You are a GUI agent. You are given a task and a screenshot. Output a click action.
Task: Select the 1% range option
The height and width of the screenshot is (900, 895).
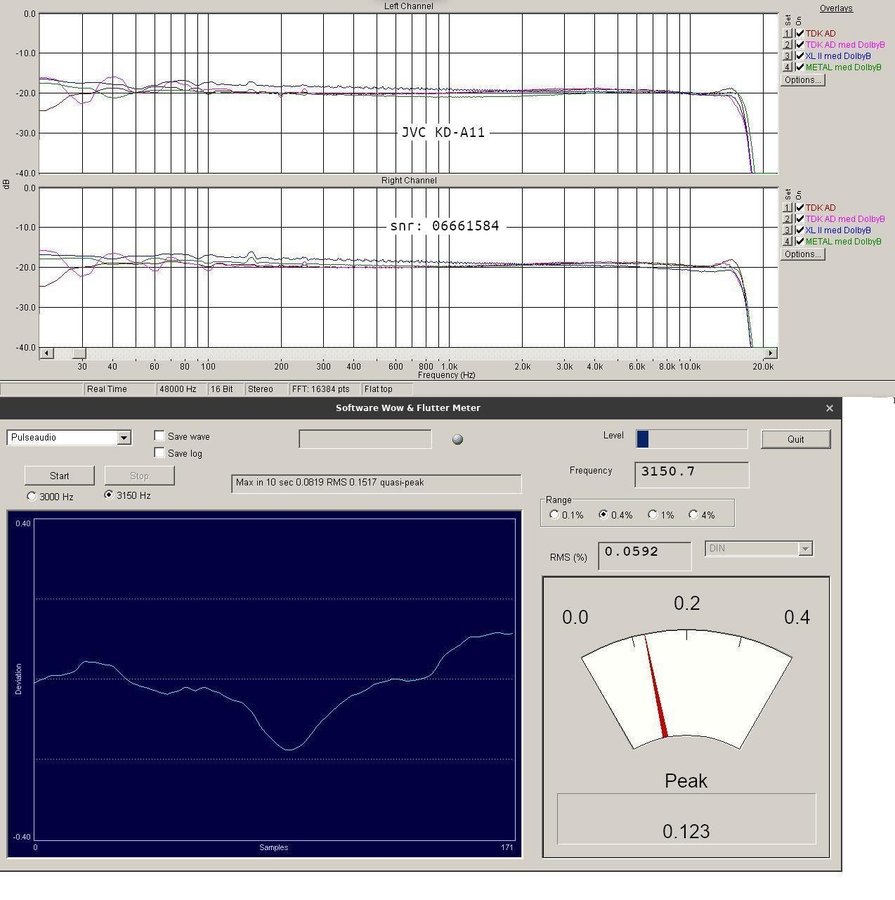tap(653, 515)
